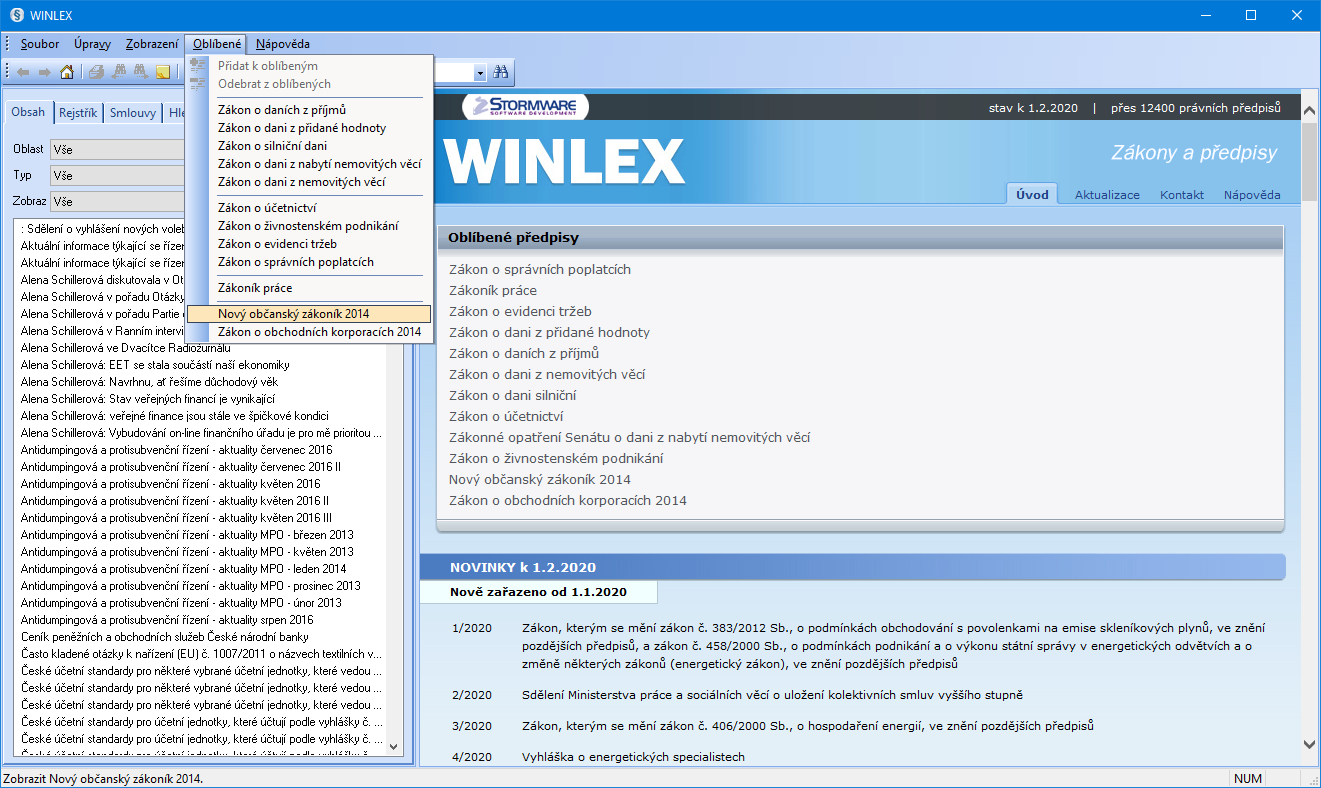The height and width of the screenshot is (788, 1321).
Task: Choose Zákoník práce in the Oblíbené menu
Action: [x=311, y=288]
